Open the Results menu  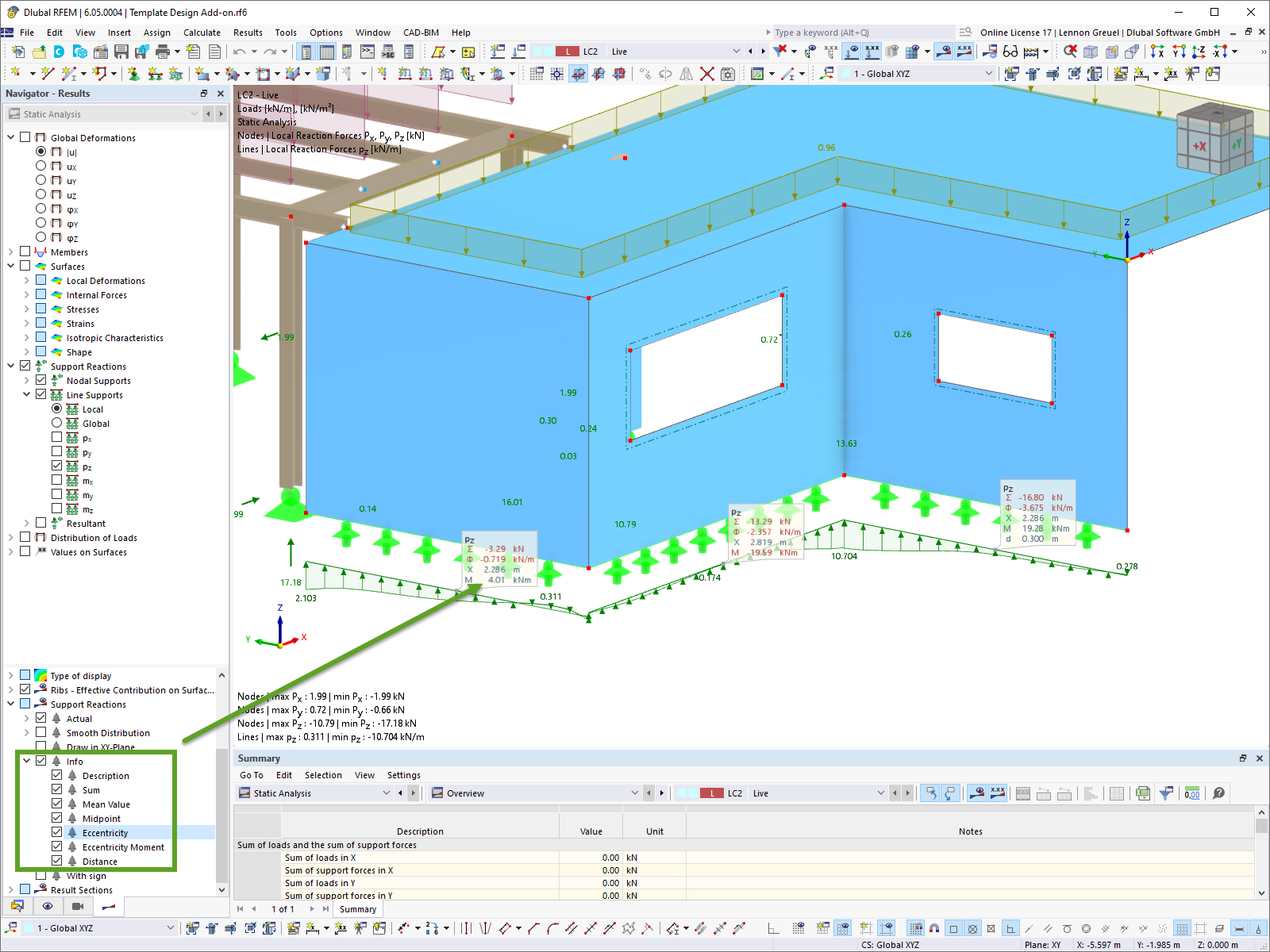point(248,33)
